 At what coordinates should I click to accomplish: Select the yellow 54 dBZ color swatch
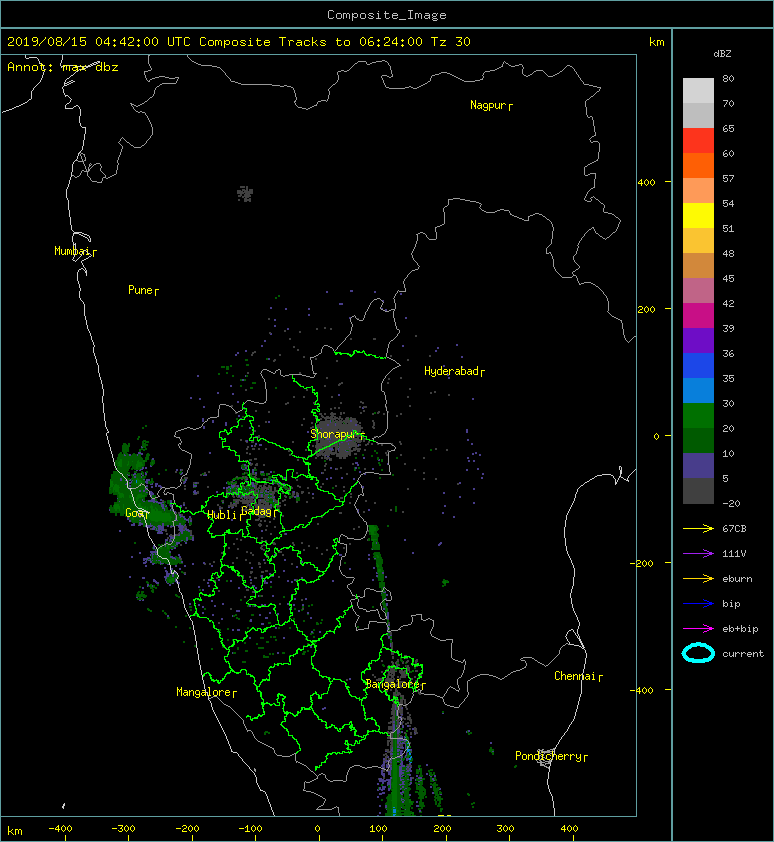[x=698, y=215]
